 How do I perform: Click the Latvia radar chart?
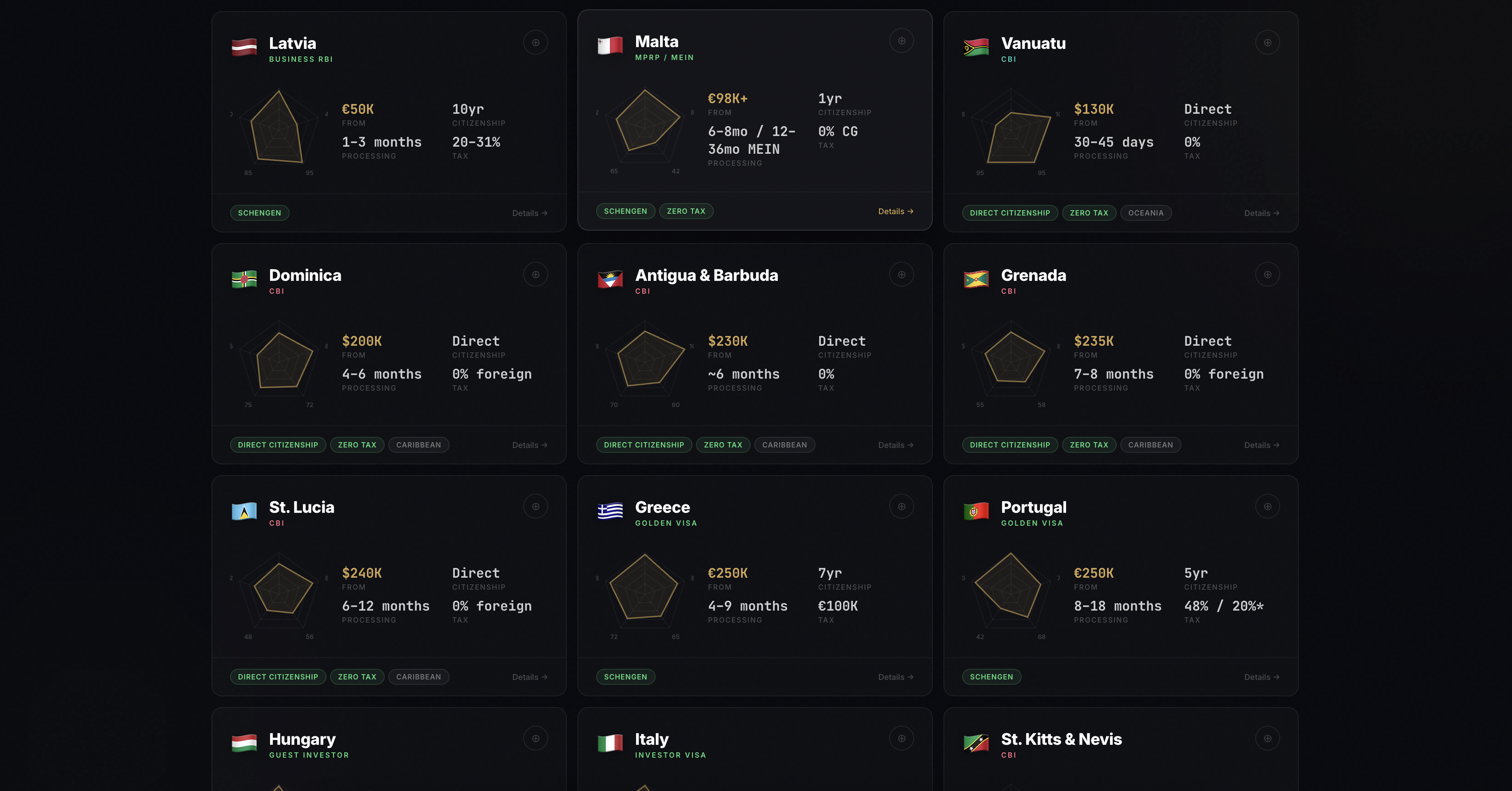click(278, 130)
